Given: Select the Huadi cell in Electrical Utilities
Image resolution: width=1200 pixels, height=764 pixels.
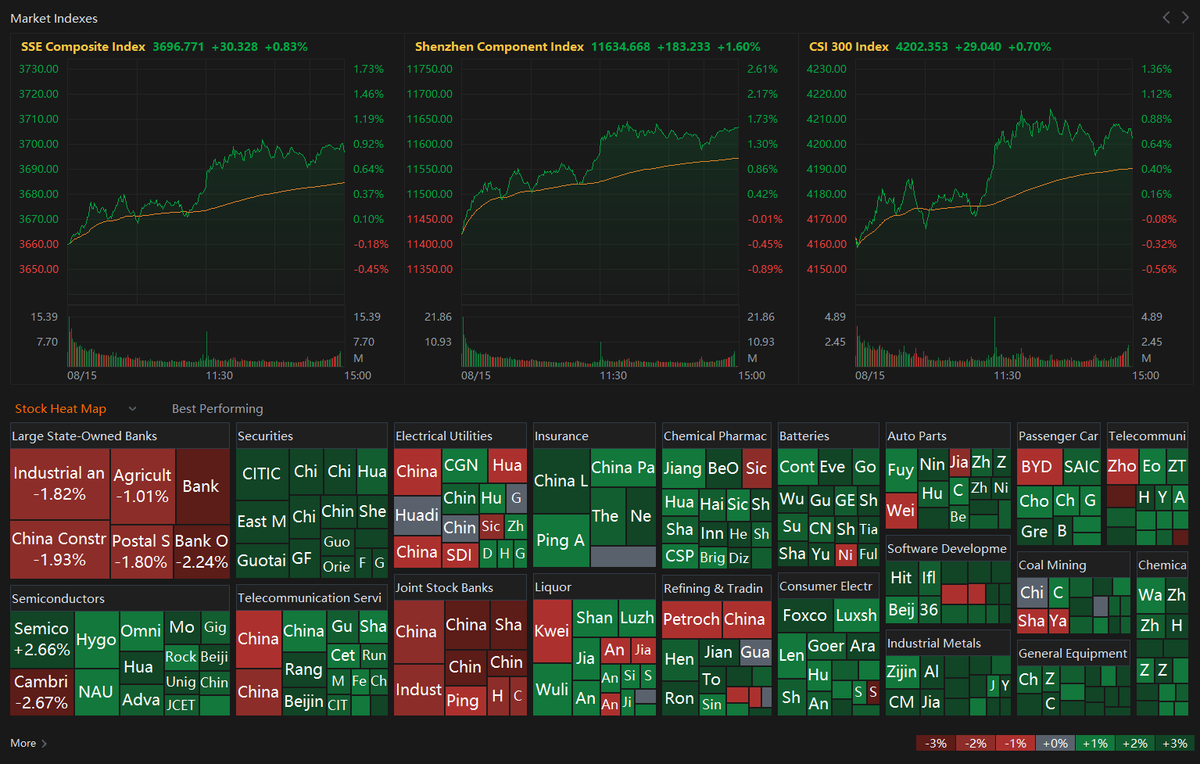Looking at the screenshot, I should click(x=416, y=517).
